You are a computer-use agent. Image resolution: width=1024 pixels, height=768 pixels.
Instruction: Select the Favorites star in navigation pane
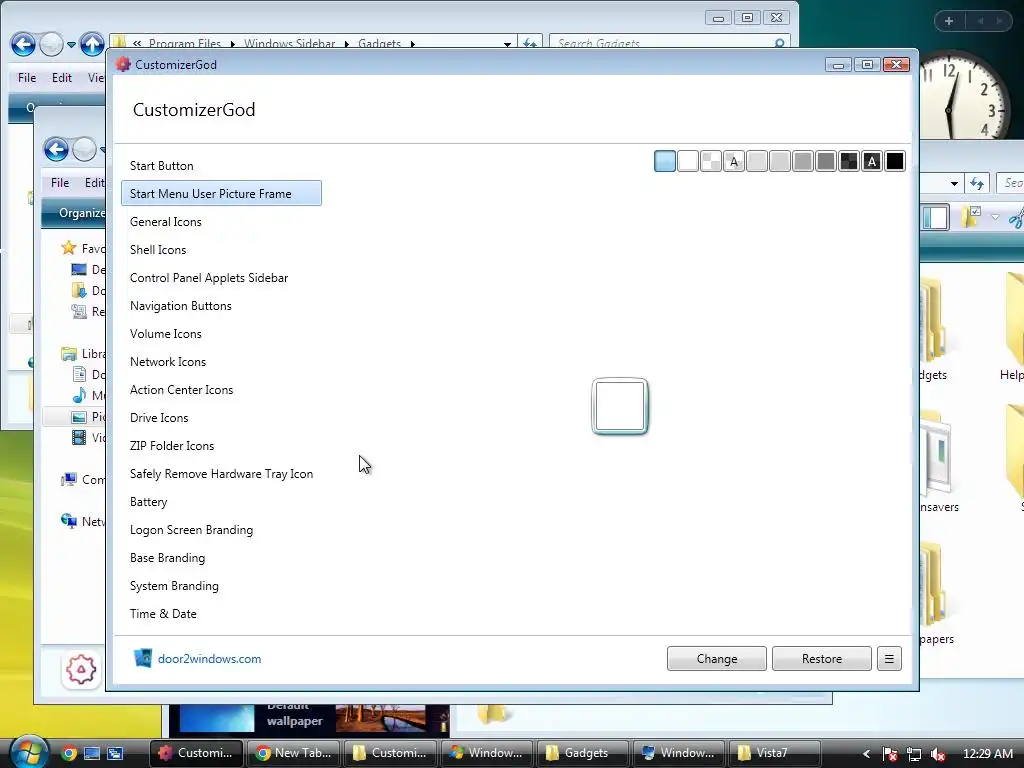(x=69, y=248)
